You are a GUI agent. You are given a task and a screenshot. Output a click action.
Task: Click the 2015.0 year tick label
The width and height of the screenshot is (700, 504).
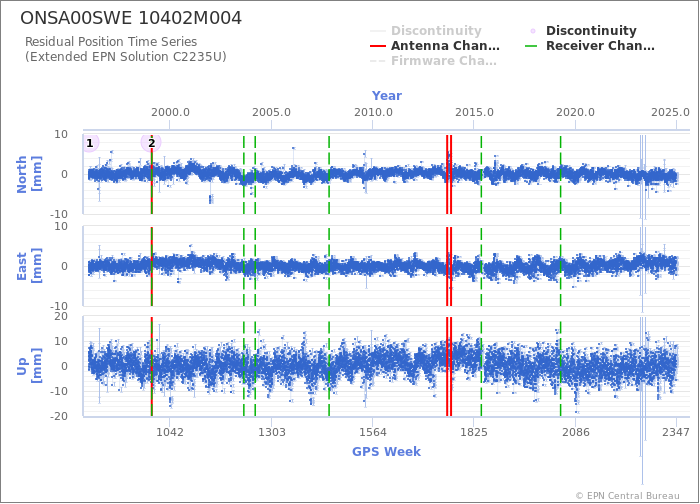pyautogui.click(x=474, y=112)
